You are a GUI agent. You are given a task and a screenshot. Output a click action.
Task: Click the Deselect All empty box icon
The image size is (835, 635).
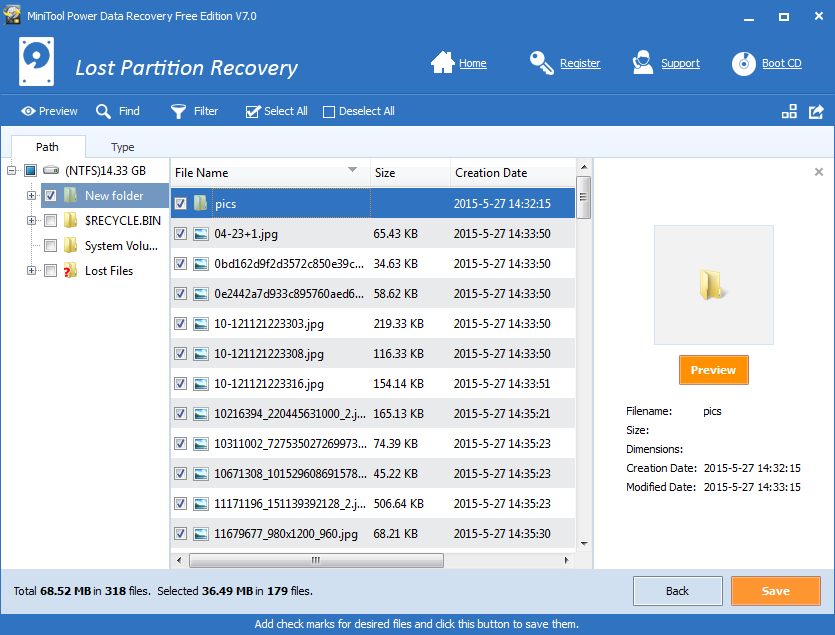329,112
